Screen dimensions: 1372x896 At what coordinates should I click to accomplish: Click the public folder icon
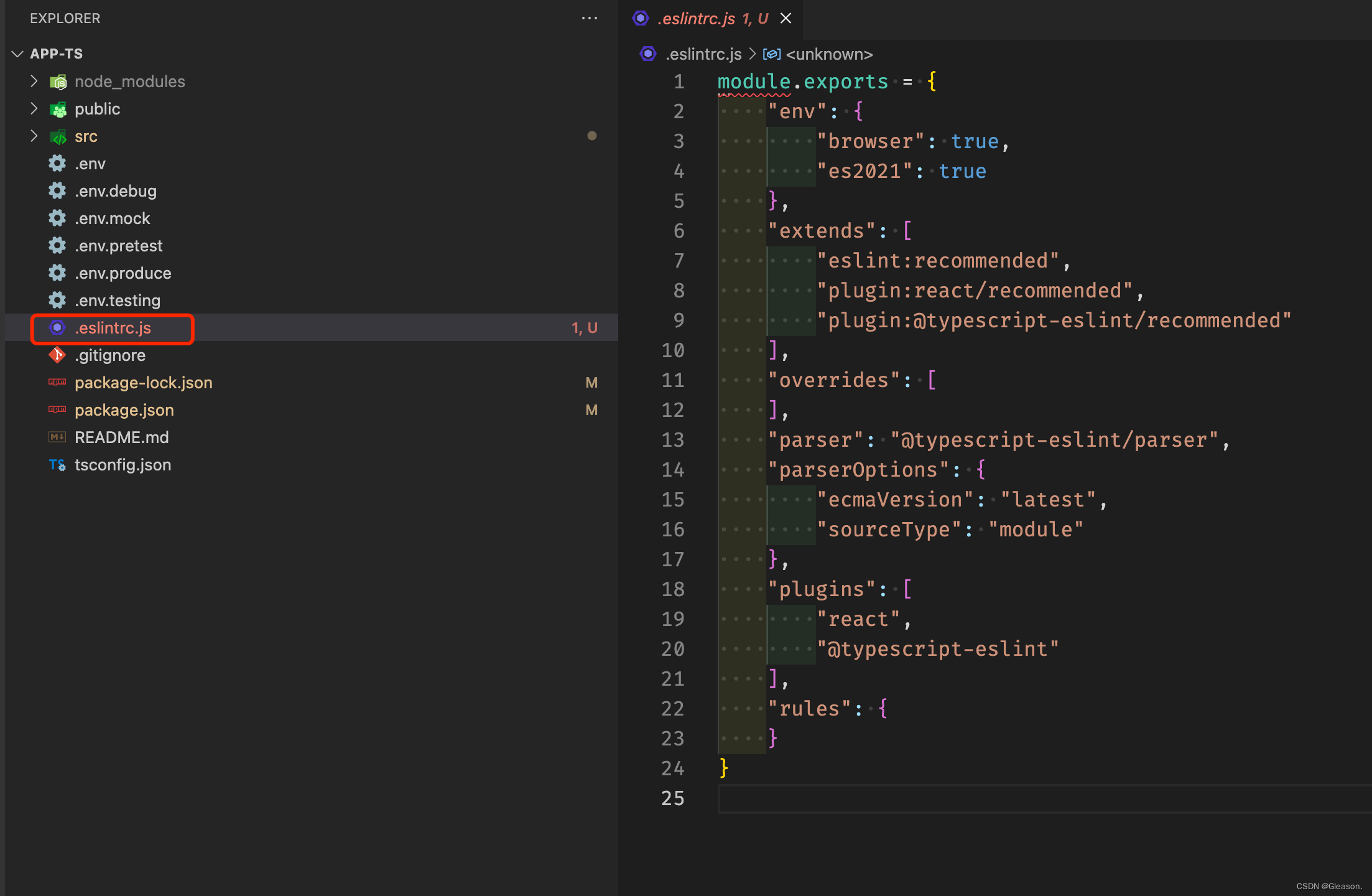pyautogui.click(x=58, y=110)
